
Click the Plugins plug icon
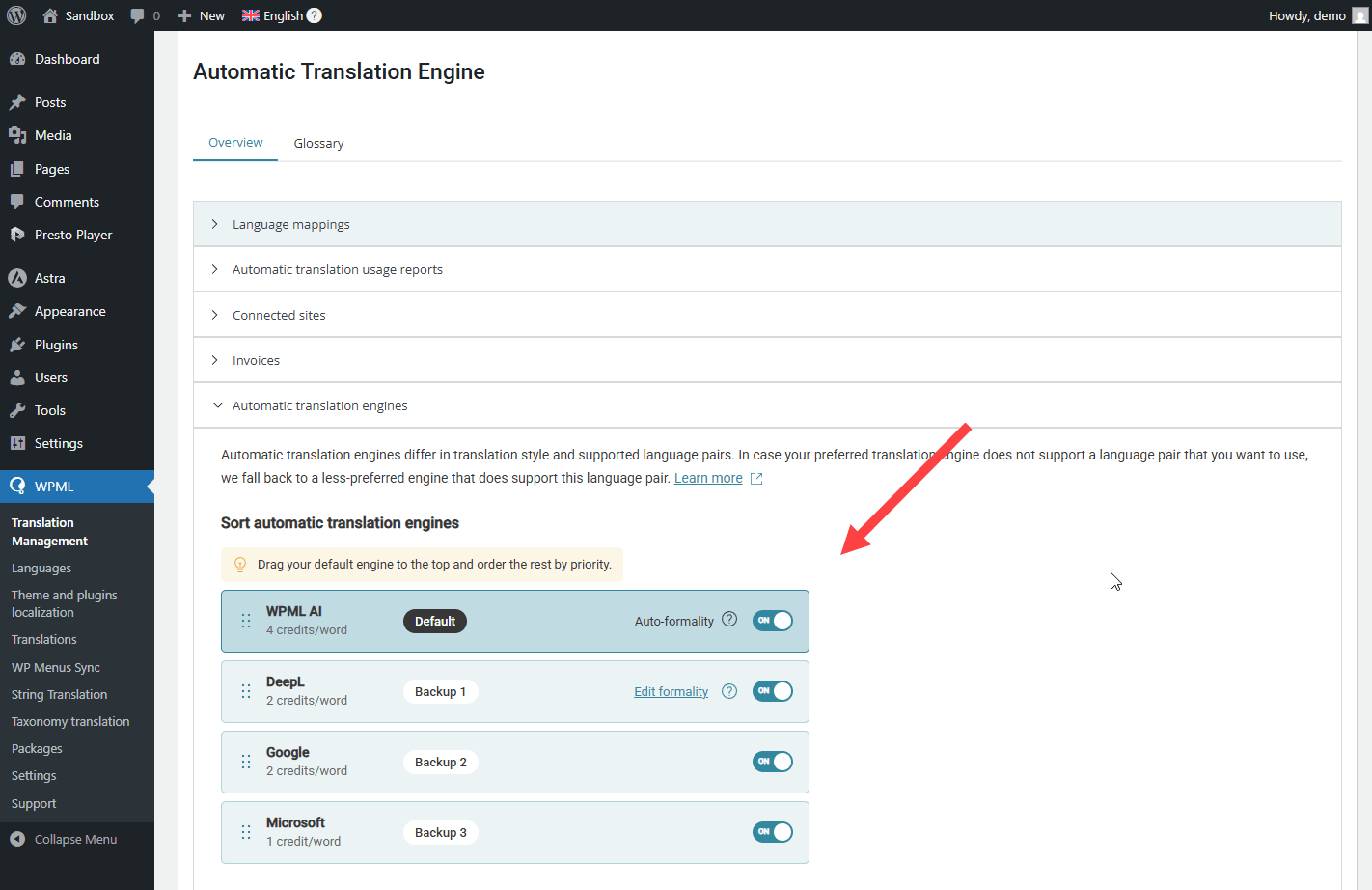click(17, 345)
